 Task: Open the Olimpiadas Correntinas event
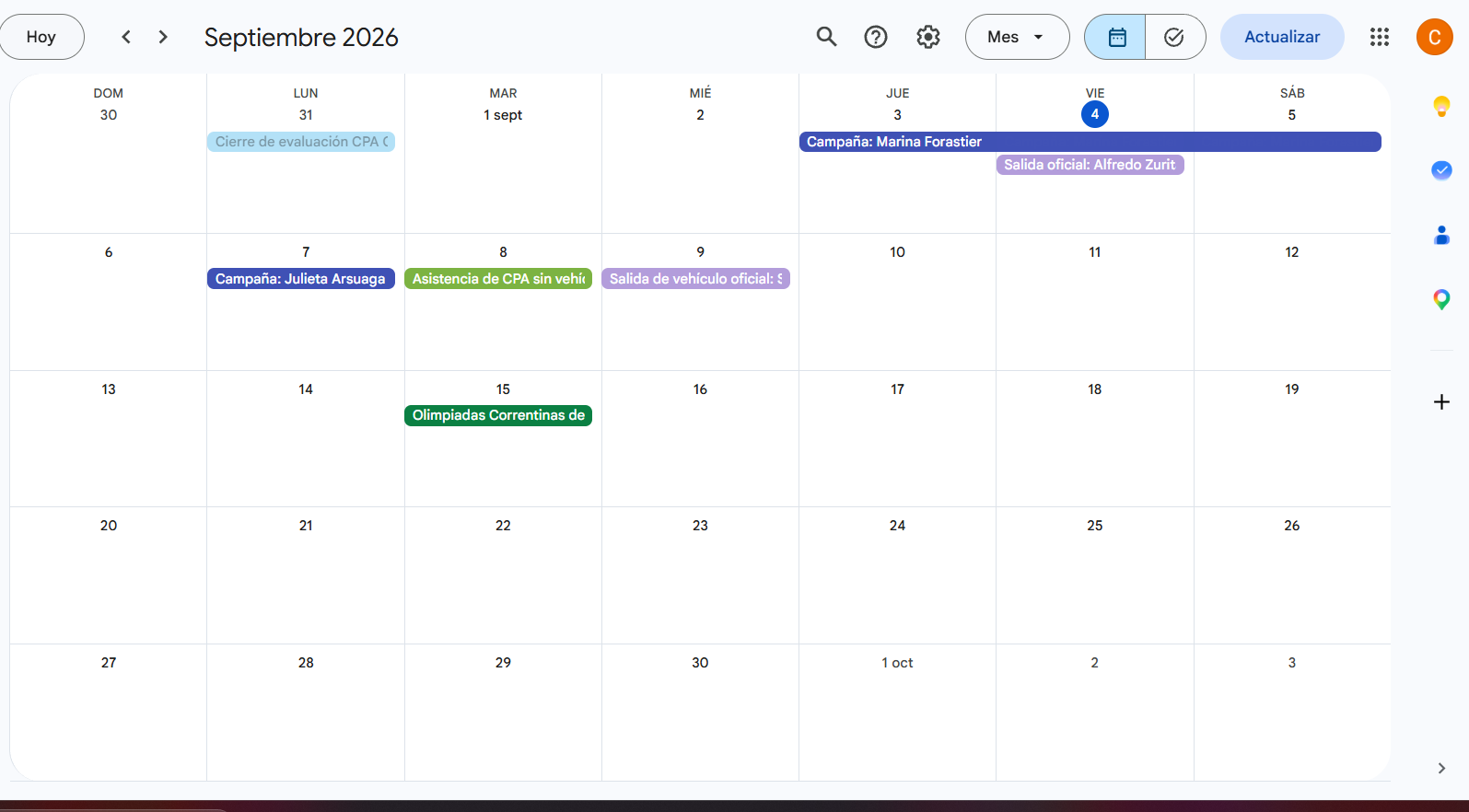point(498,415)
